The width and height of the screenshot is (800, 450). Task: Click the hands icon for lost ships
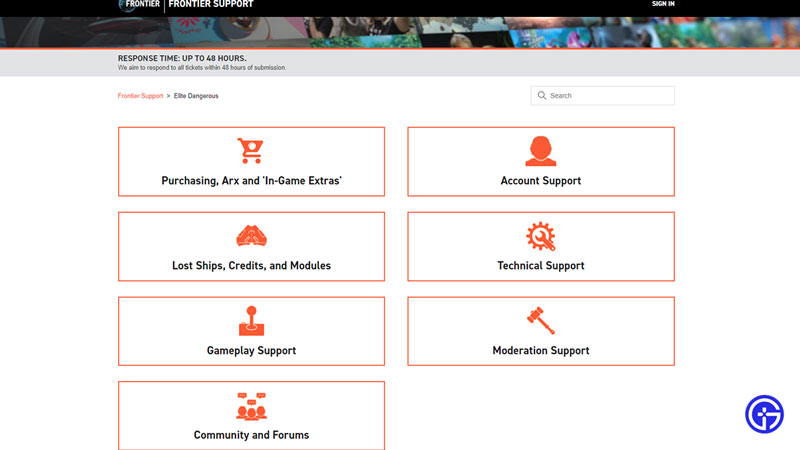(x=250, y=236)
